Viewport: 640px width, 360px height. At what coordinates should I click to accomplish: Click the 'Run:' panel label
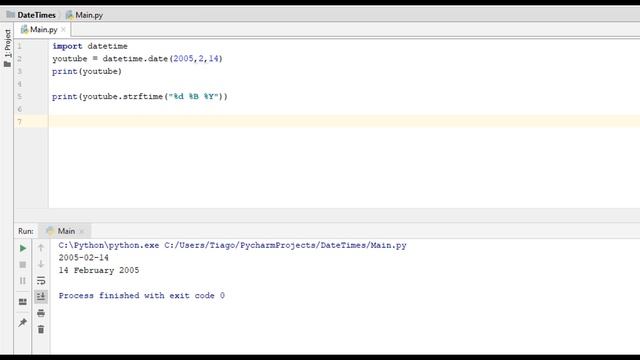[26, 231]
